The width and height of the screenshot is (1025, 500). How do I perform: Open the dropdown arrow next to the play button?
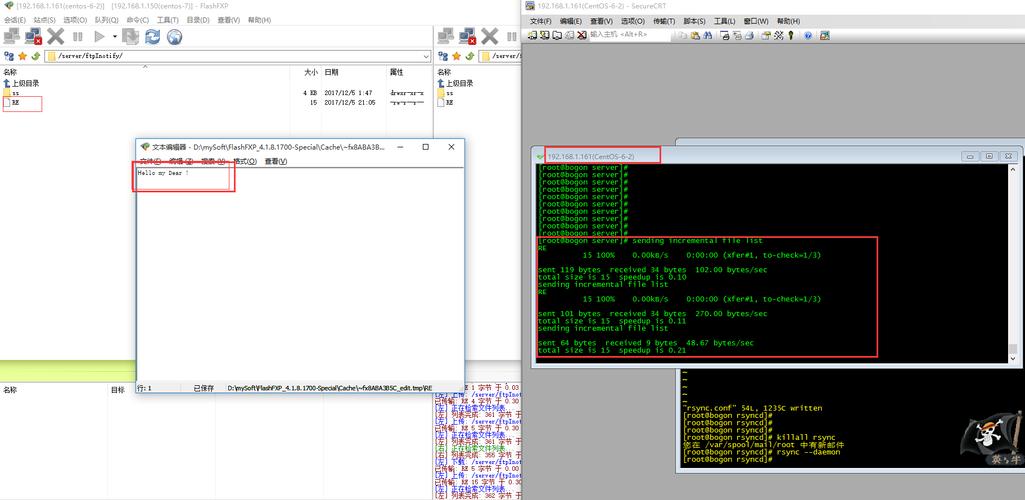114,36
